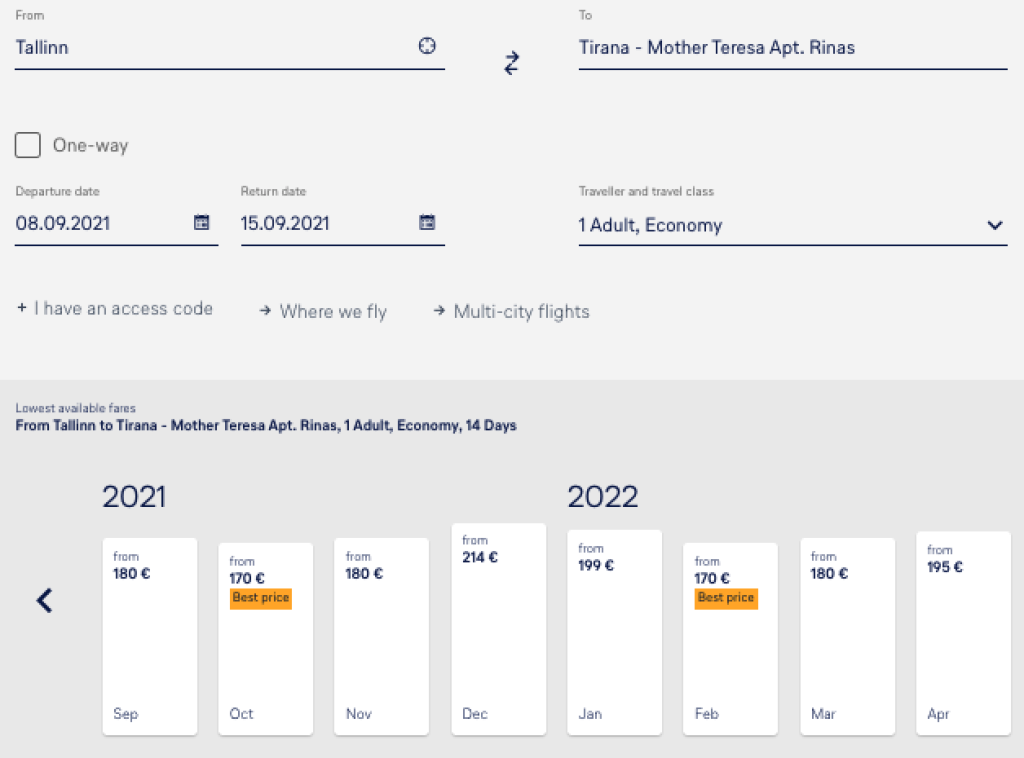This screenshot has height=758, width=1024.
Task: Open the Where we fly link
Action: pyautogui.click(x=333, y=311)
